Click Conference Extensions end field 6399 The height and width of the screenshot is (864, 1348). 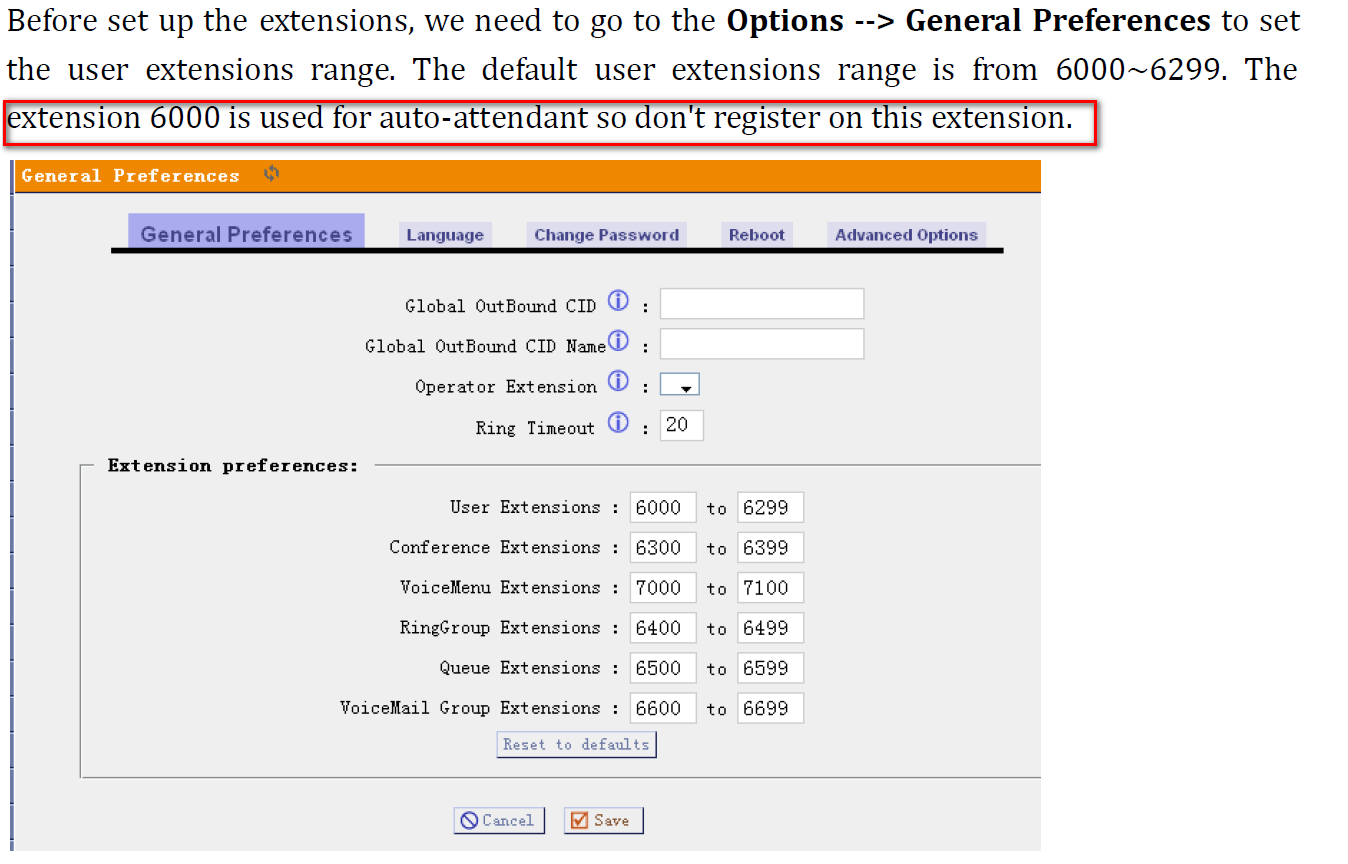tap(770, 547)
